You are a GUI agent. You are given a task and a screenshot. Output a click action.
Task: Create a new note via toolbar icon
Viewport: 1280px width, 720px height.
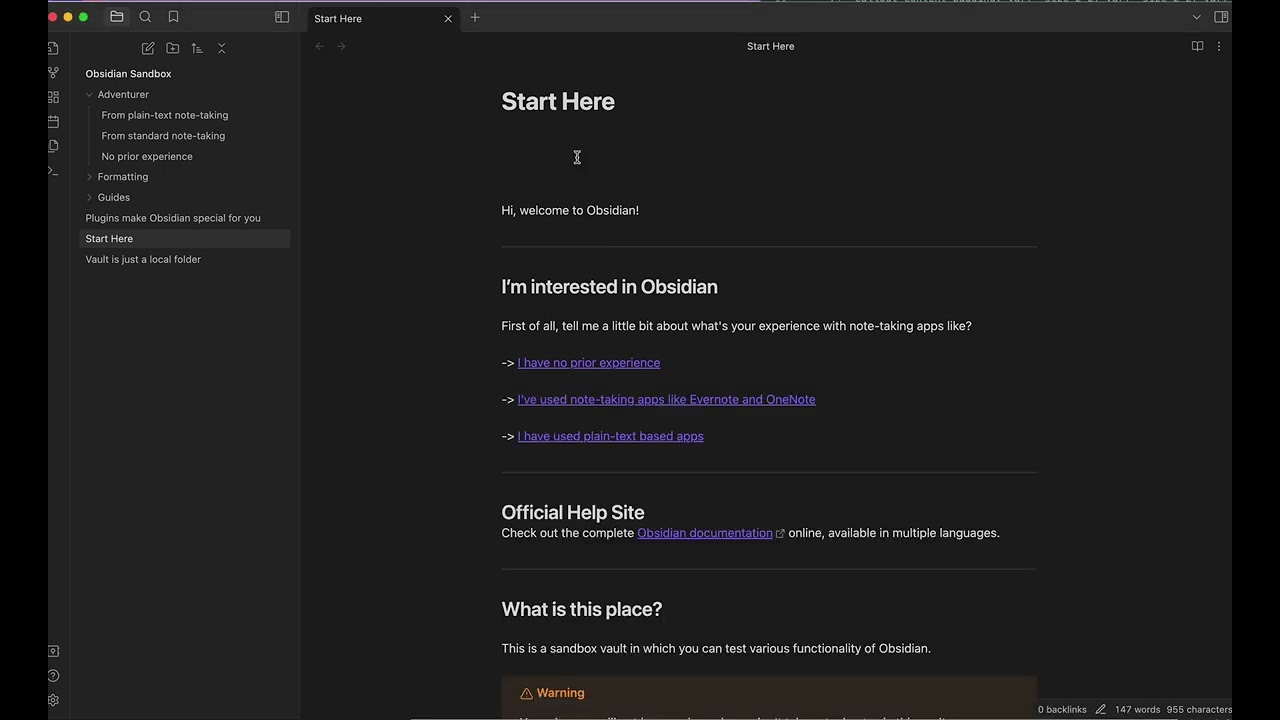point(148,48)
